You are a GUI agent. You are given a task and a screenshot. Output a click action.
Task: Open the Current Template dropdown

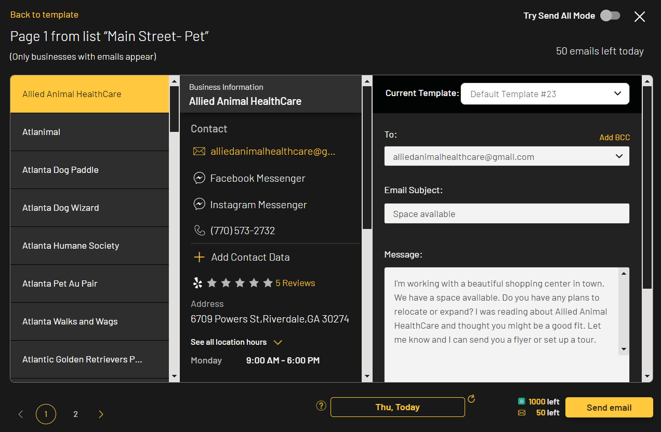click(545, 94)
